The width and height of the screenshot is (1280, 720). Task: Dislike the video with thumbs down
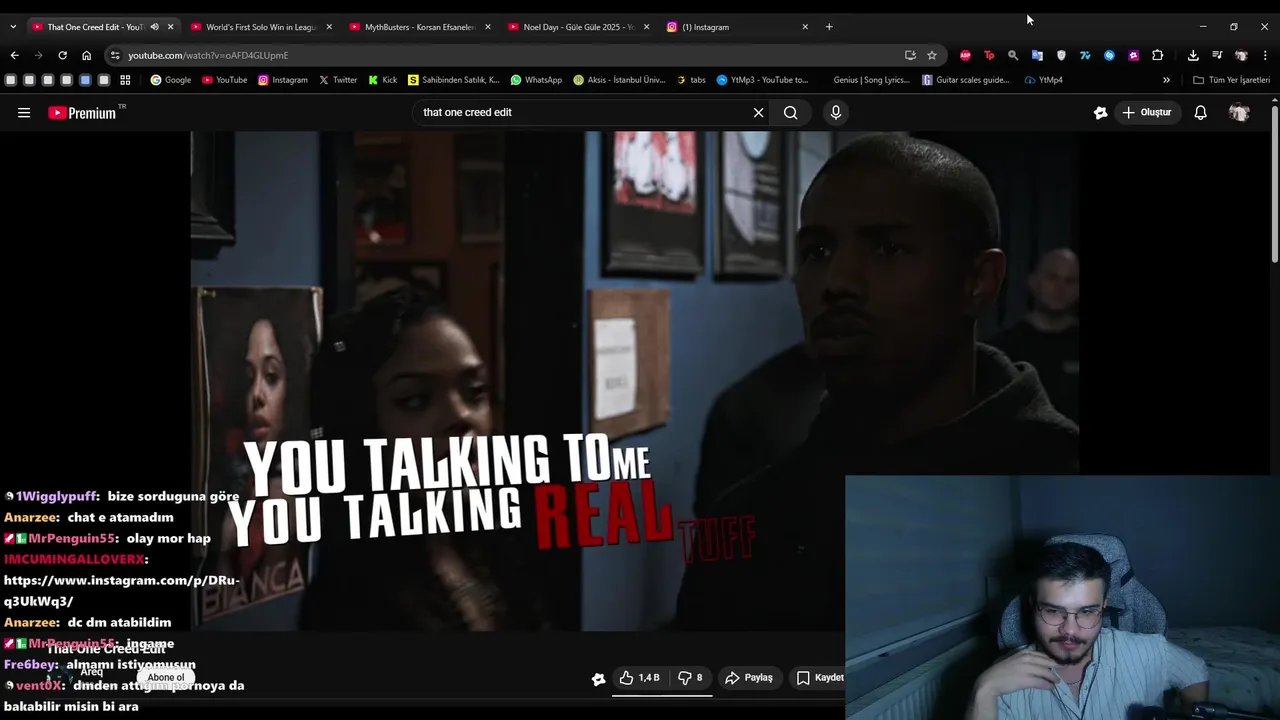690,678
